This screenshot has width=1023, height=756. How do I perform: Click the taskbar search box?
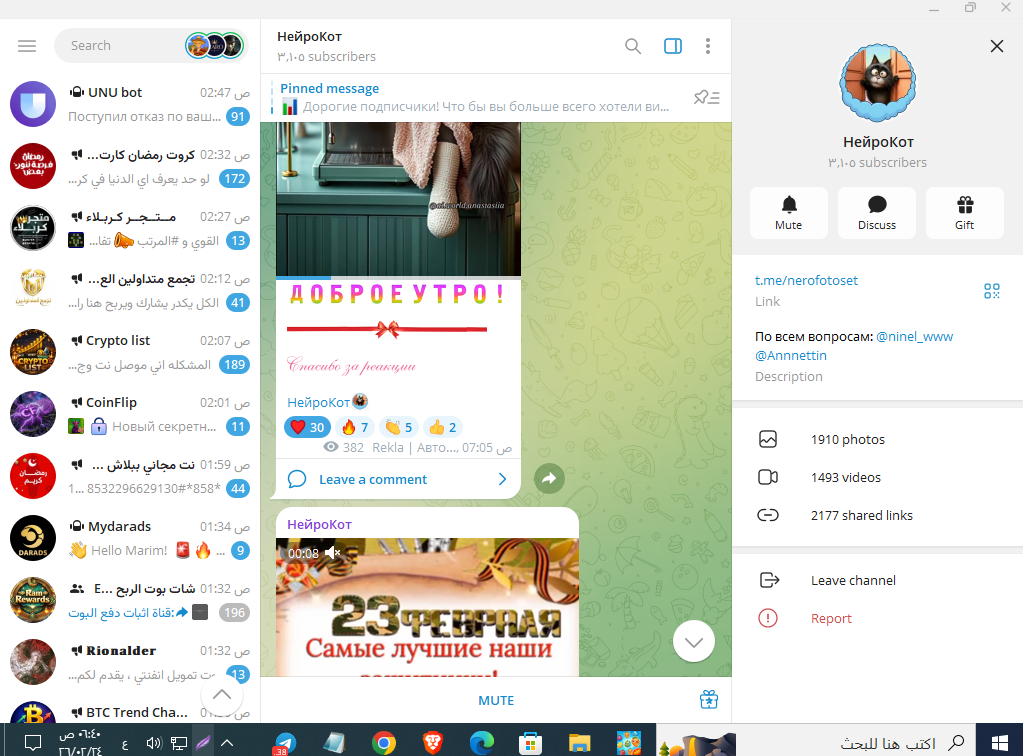tap(816, 742)
